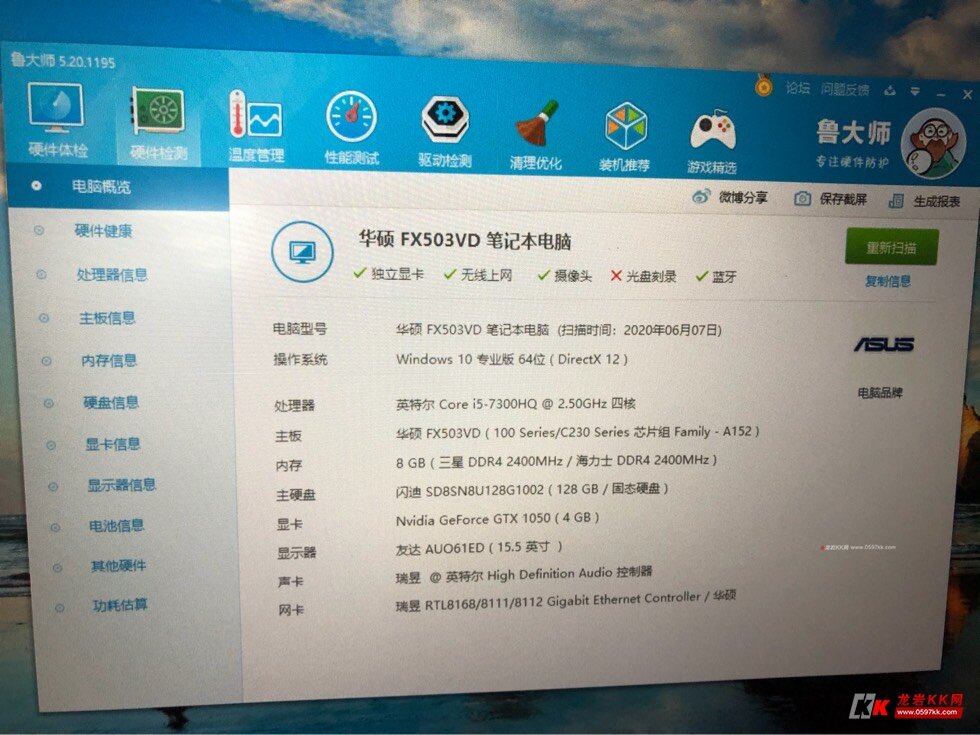Click the 友达 AUO61ED display value
Screen dimensions: 980x735
pyautogui.click(x=479, y=548)
